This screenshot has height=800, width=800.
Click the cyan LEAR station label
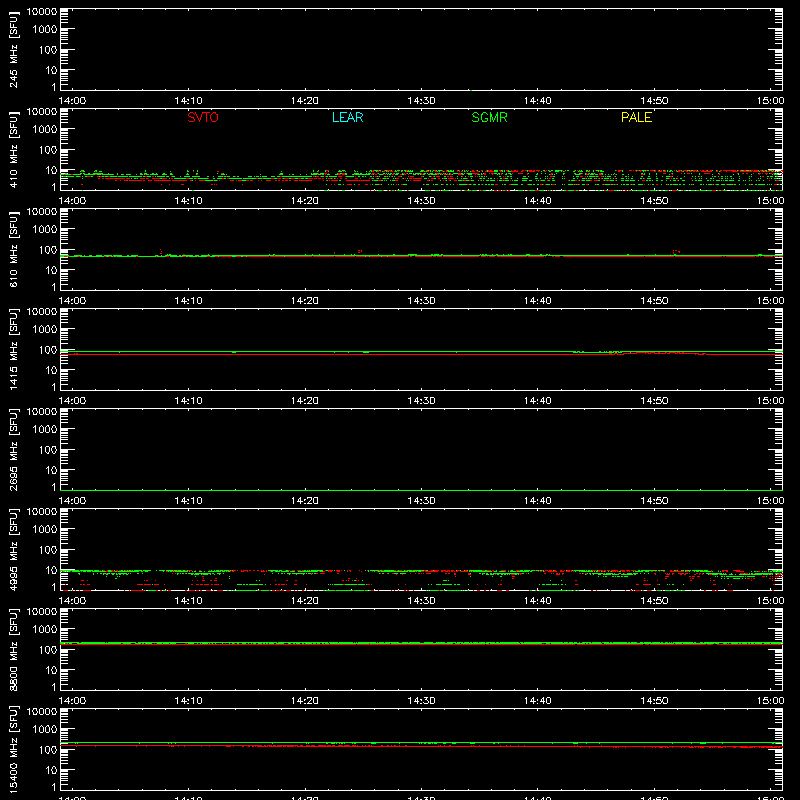point(347,117)
